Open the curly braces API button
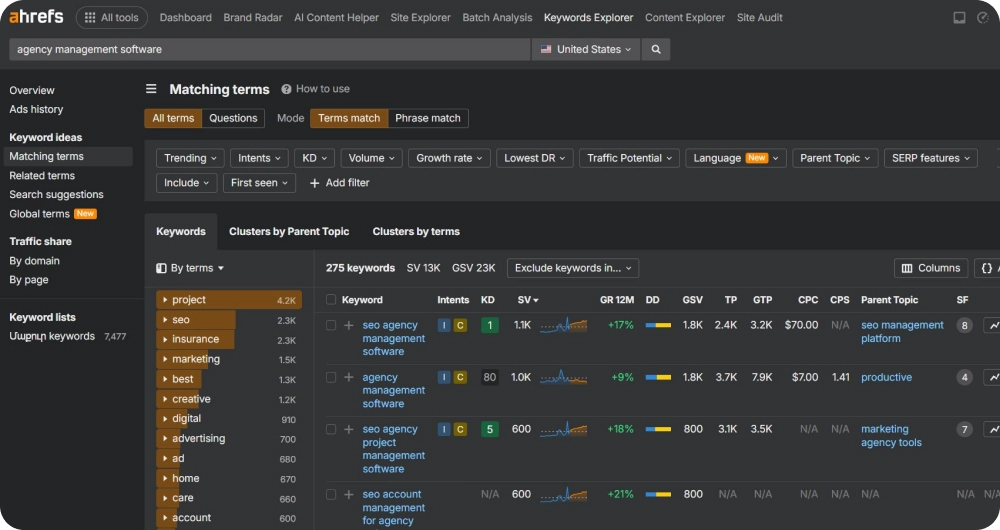 [987, 269]
